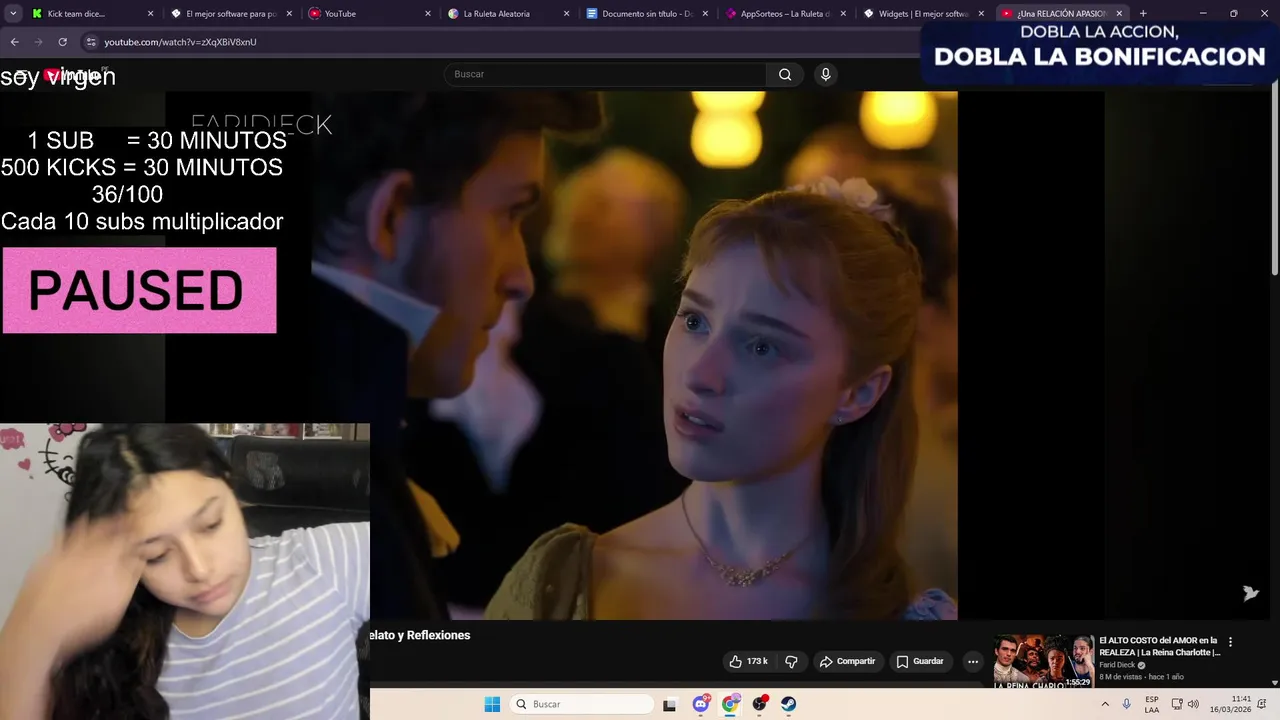Screen dimensions: 1280x720
Task: Start voice search with microphone icon
Action: pyautogui.click(x=825, y=74)
